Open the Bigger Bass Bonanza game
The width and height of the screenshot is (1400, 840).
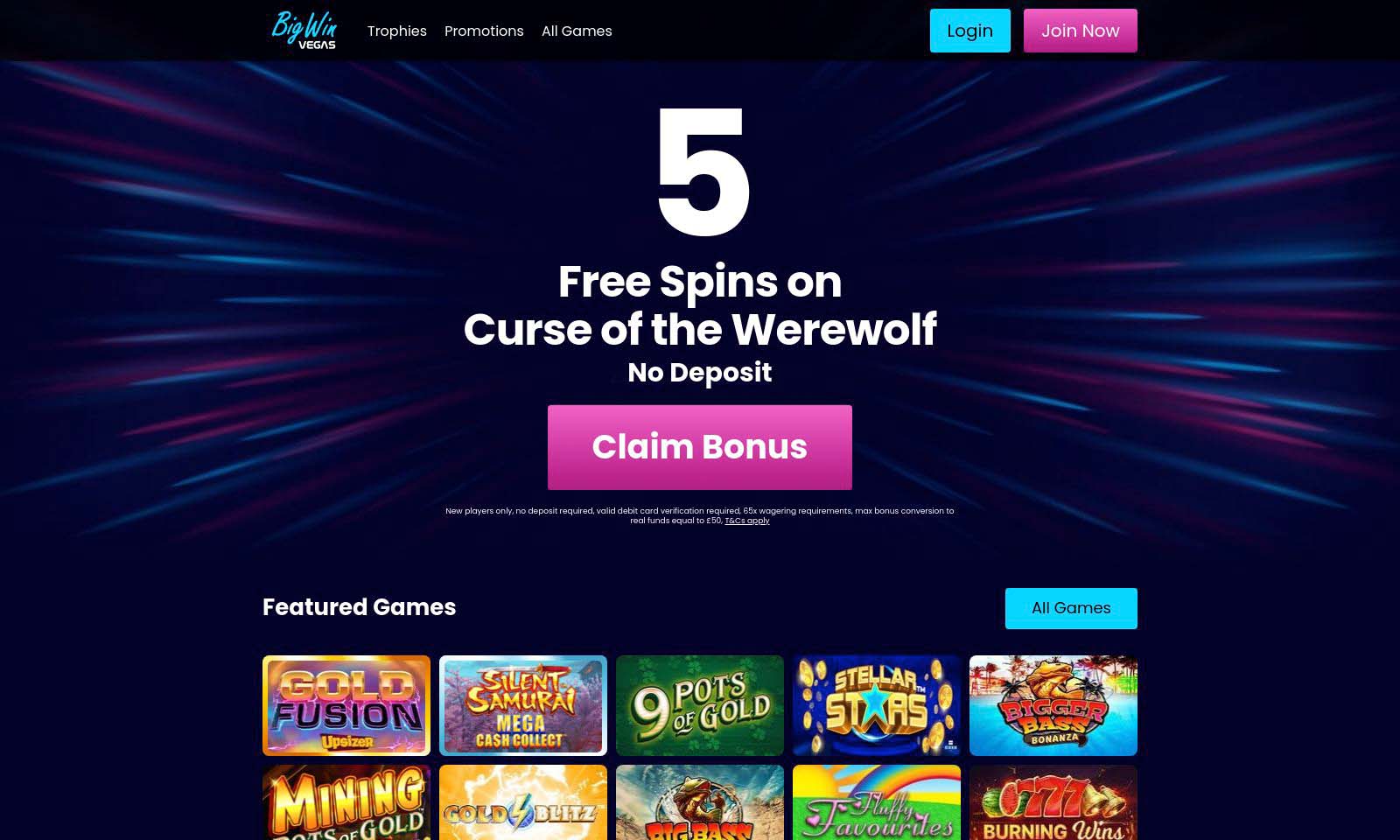[1053, 705]
